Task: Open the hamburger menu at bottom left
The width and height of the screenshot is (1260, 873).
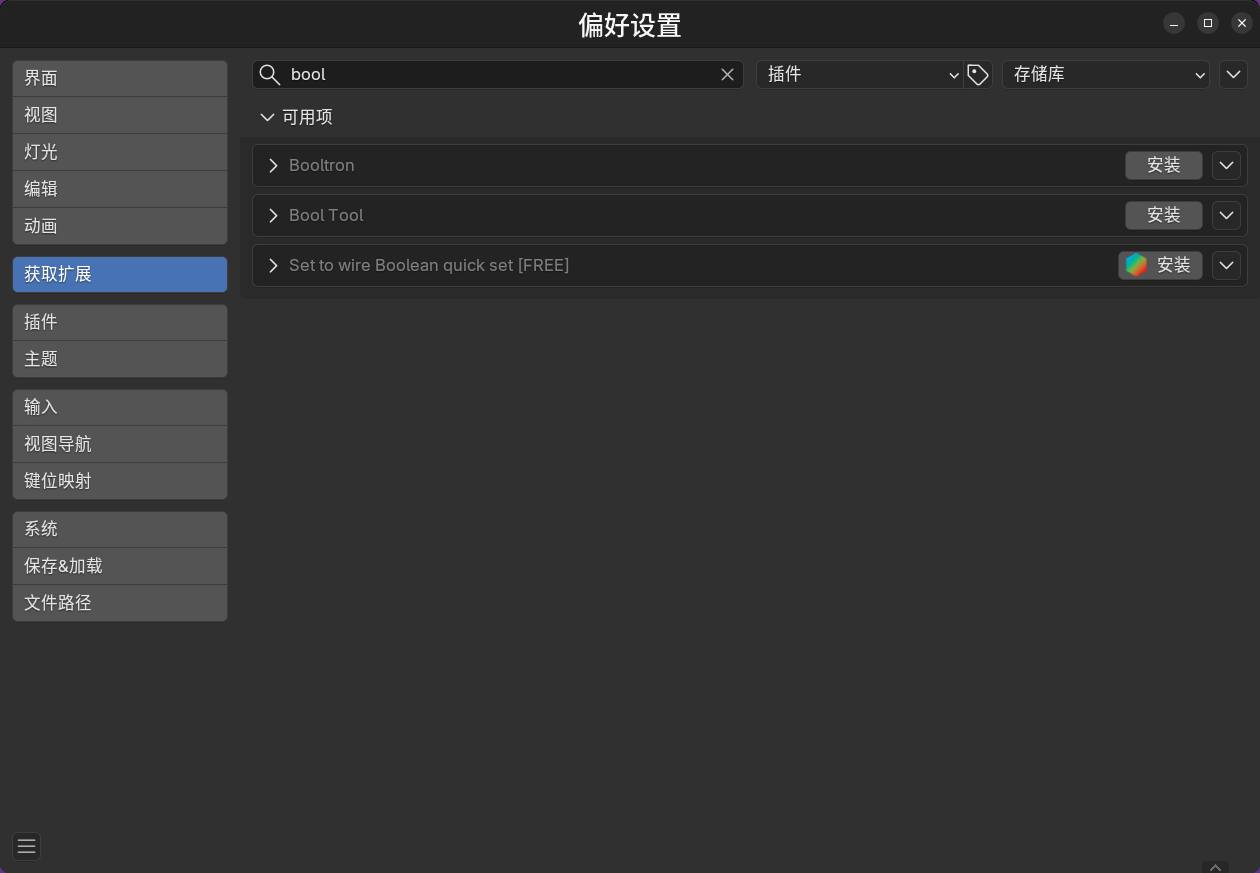Action: pyautogui.click(x=27, y=846)
